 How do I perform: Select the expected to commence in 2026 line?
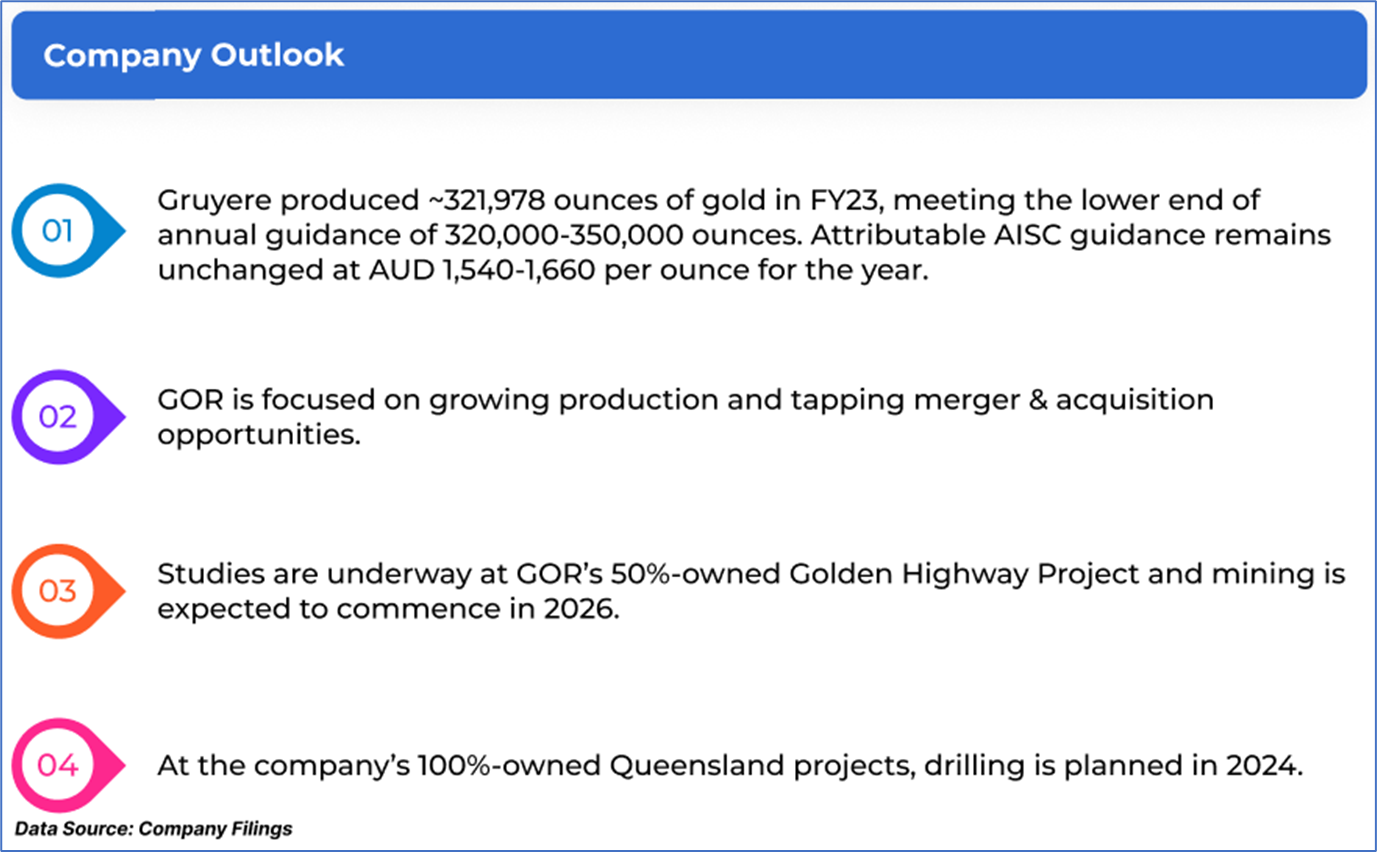coord(388,609)
